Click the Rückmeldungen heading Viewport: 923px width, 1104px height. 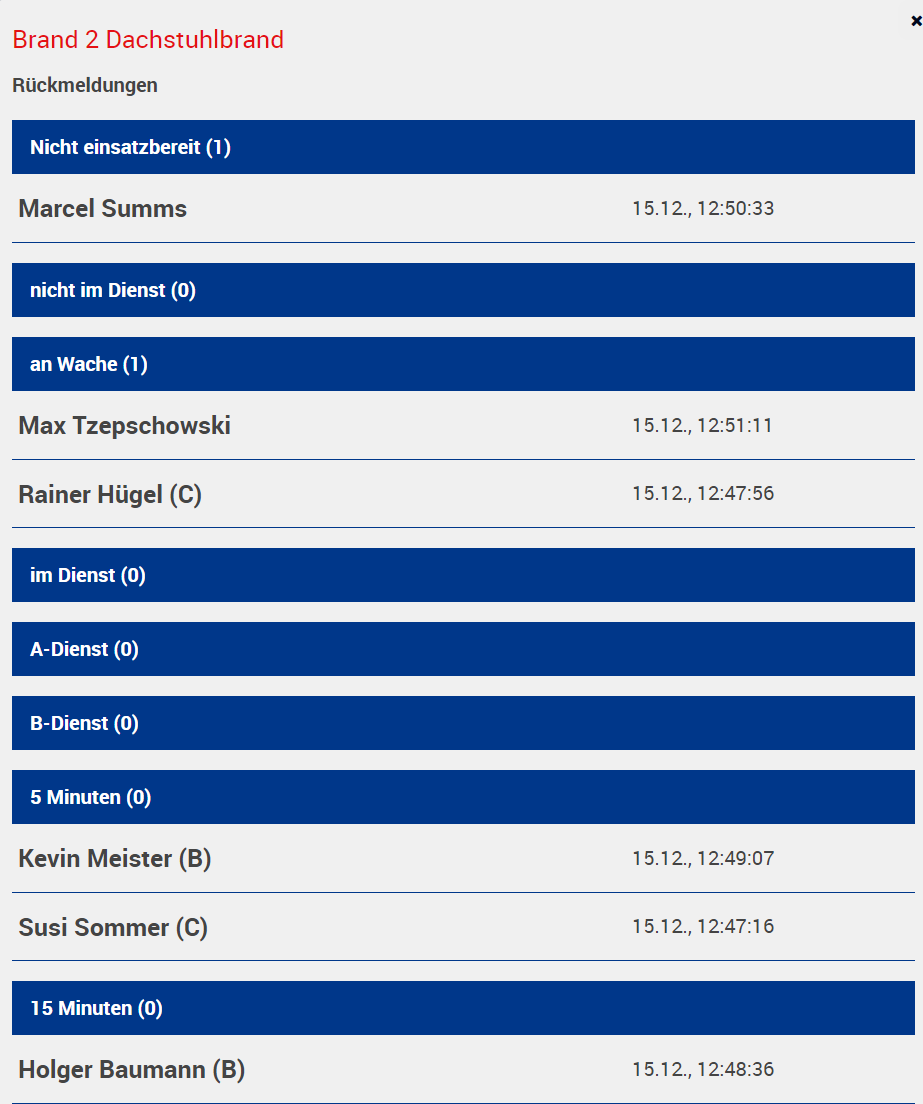click(85, 86)
